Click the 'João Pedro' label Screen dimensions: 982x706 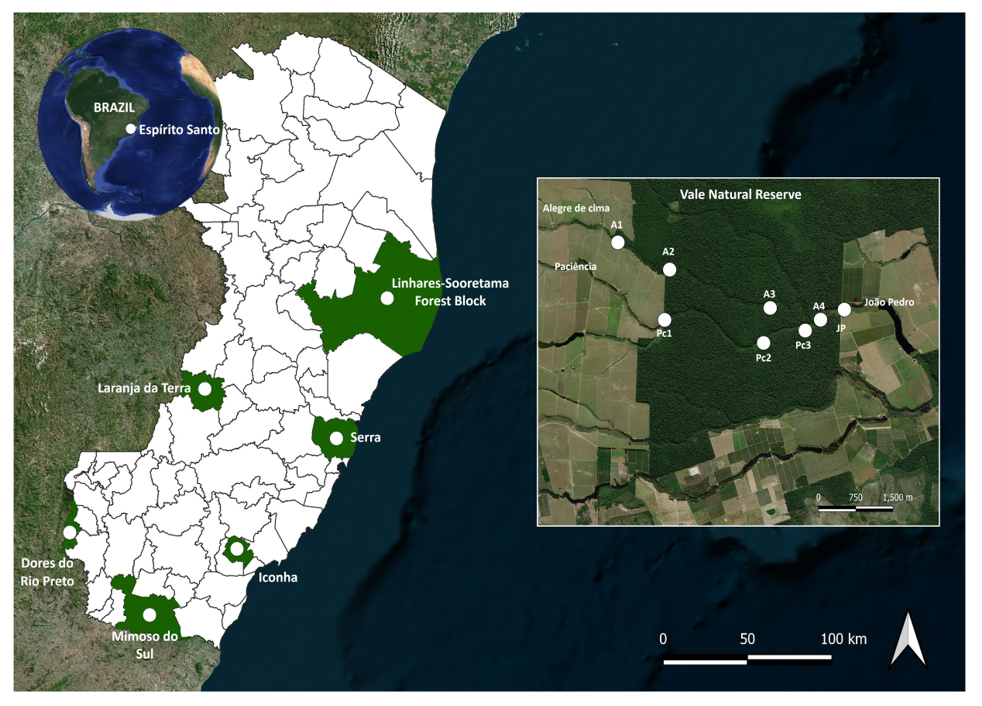[889, 302]
